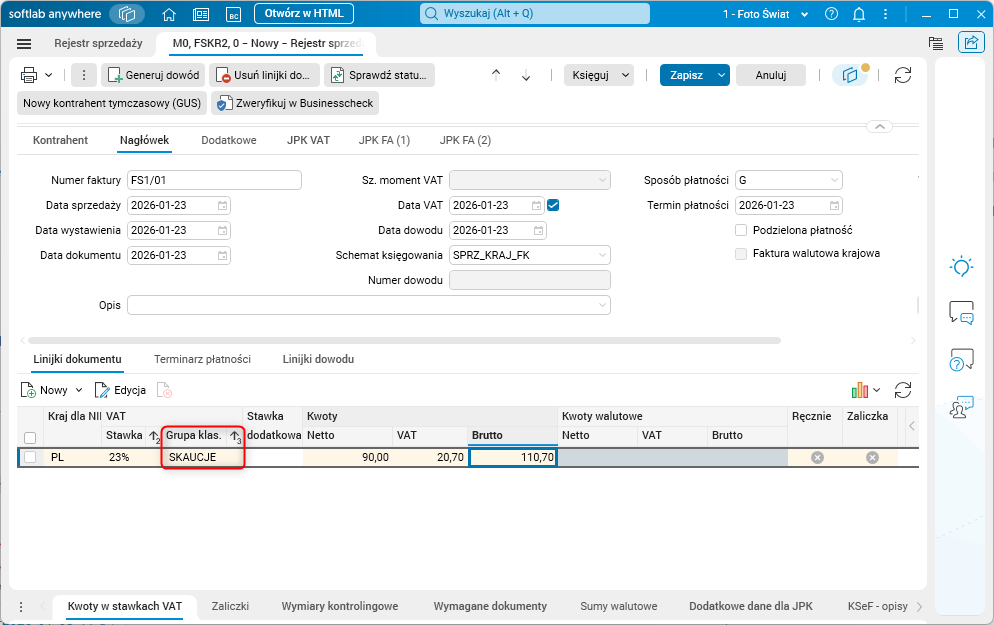
Task: Open the hamburger navigation menu
Action: pos(24,44)
